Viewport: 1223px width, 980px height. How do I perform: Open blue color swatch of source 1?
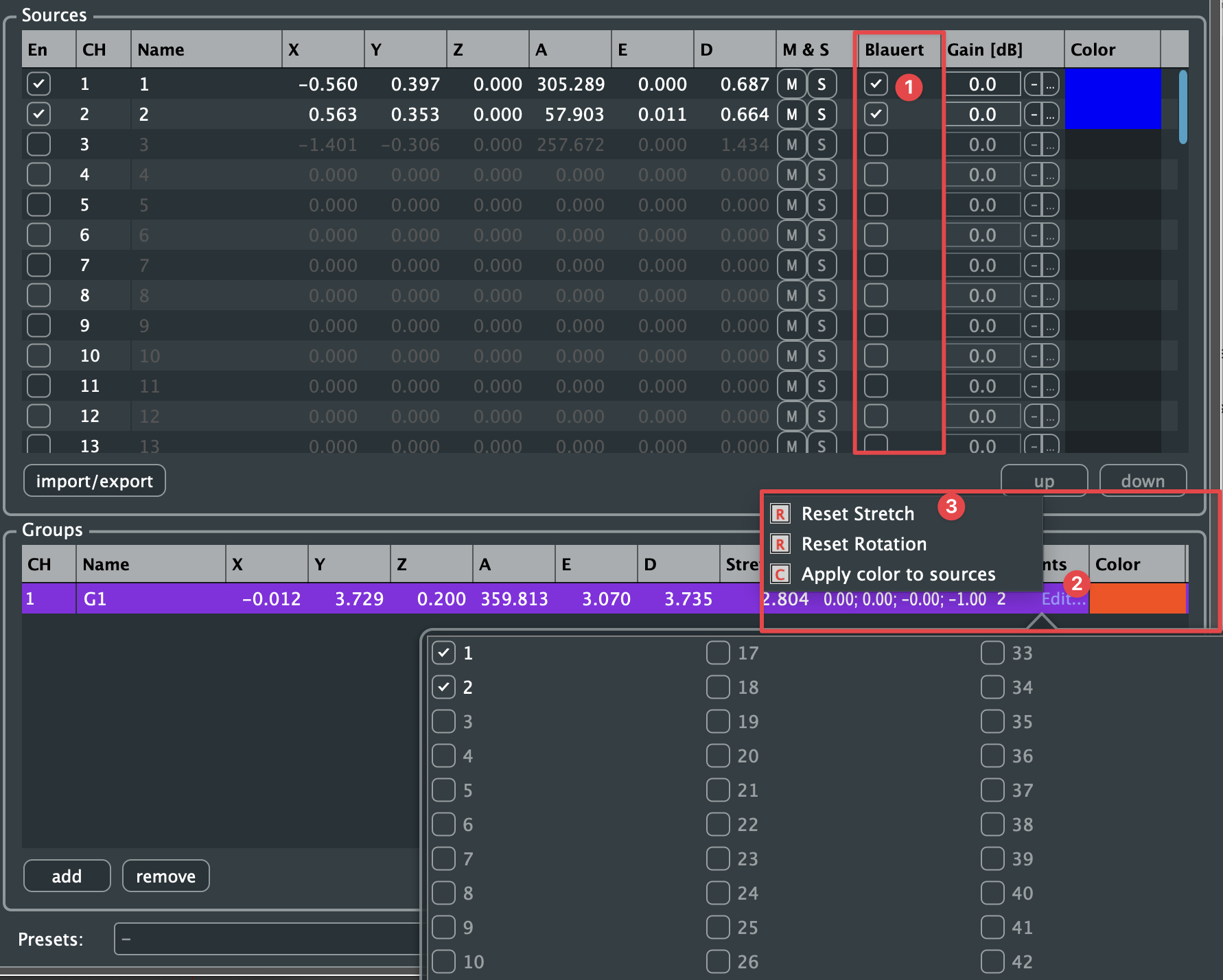[1113, 84]
